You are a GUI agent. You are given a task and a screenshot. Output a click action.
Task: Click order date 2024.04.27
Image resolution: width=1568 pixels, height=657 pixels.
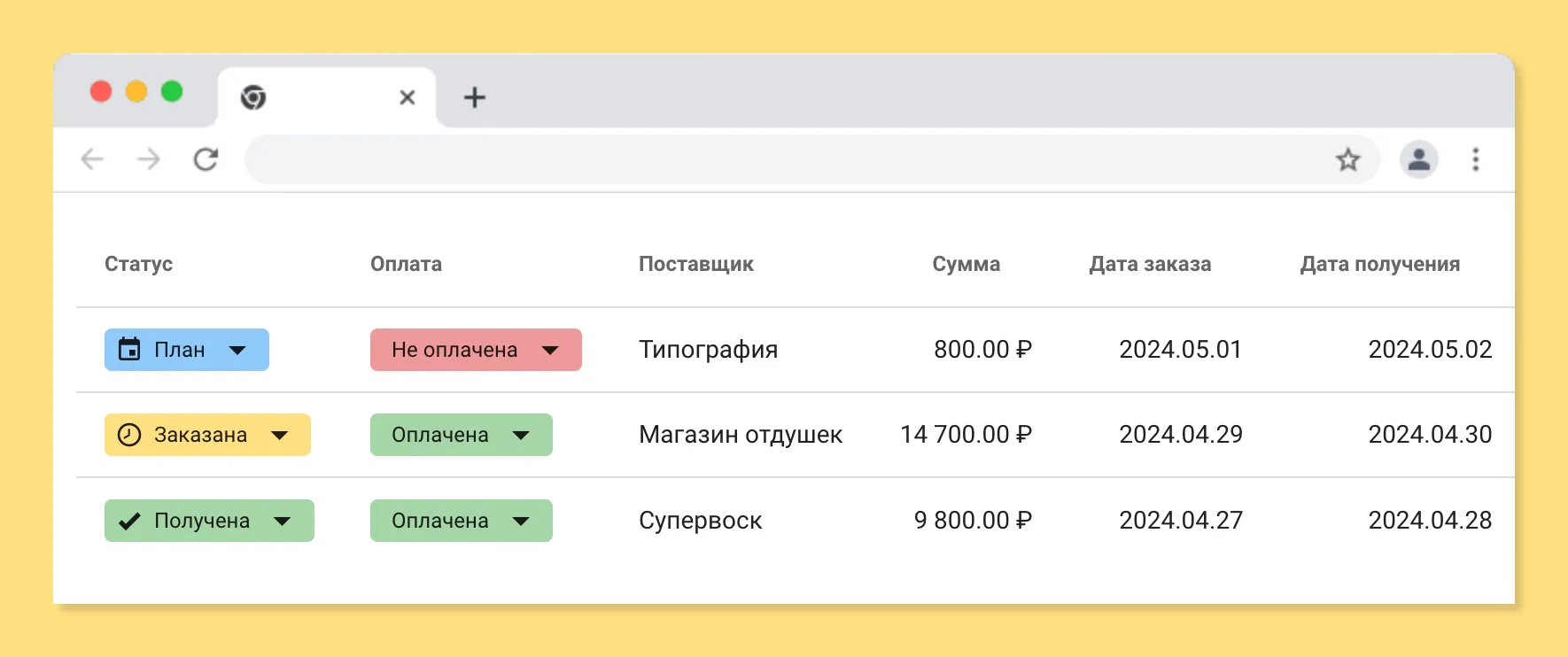pos(1181,521)
